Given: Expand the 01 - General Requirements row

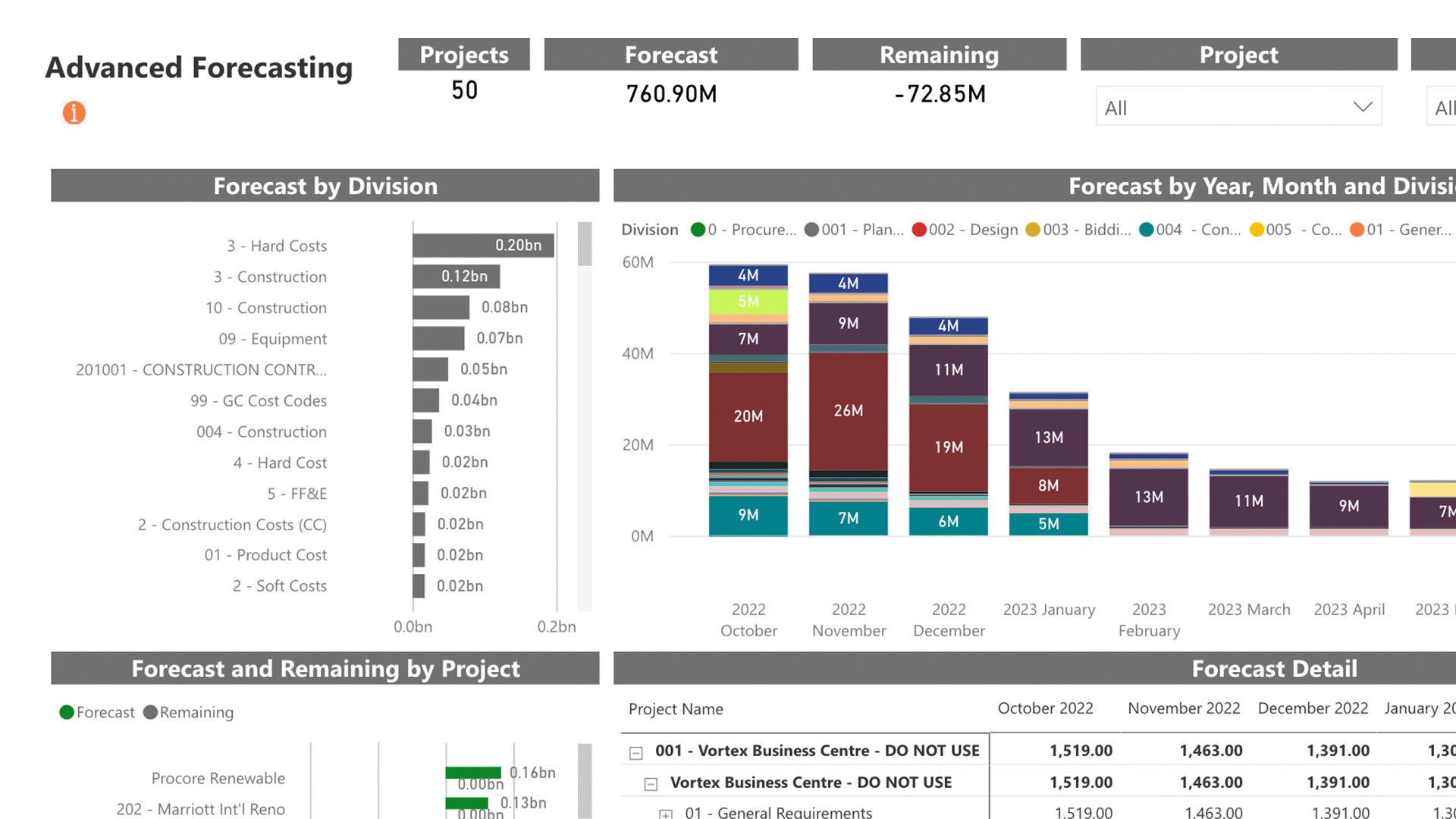Looking at the screenshot, I should pos(666,812).
